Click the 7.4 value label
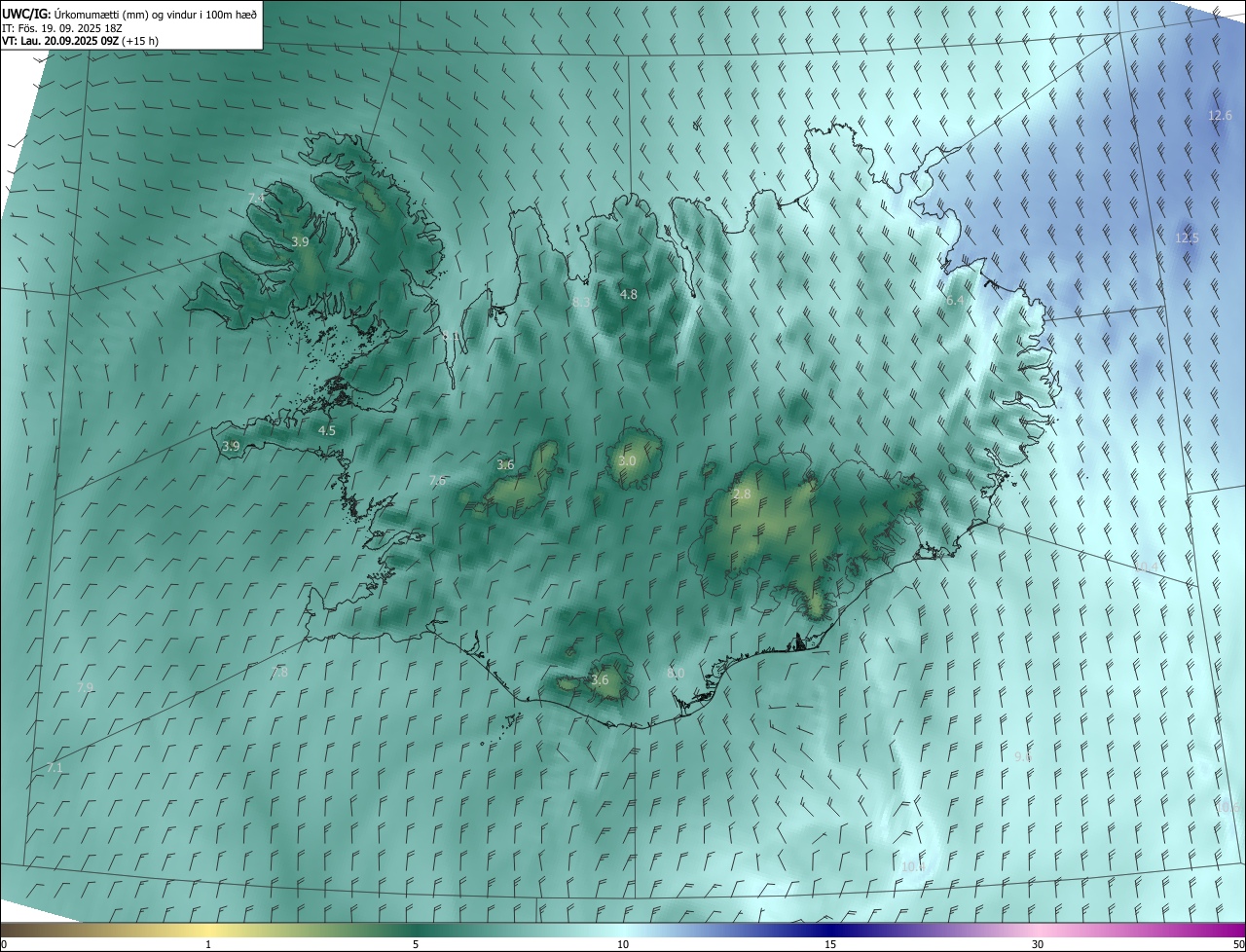The width and height of the screenshot is (1246, 952). 256,198
